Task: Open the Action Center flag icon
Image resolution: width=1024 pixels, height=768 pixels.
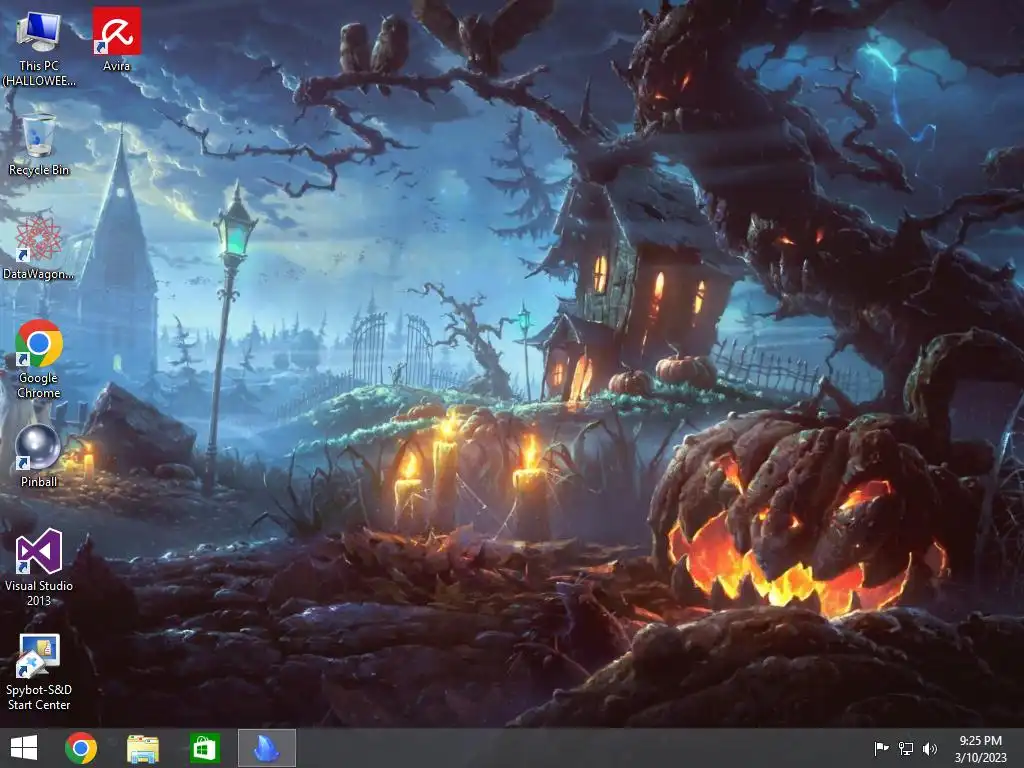Action: click(x=881, y=749)
